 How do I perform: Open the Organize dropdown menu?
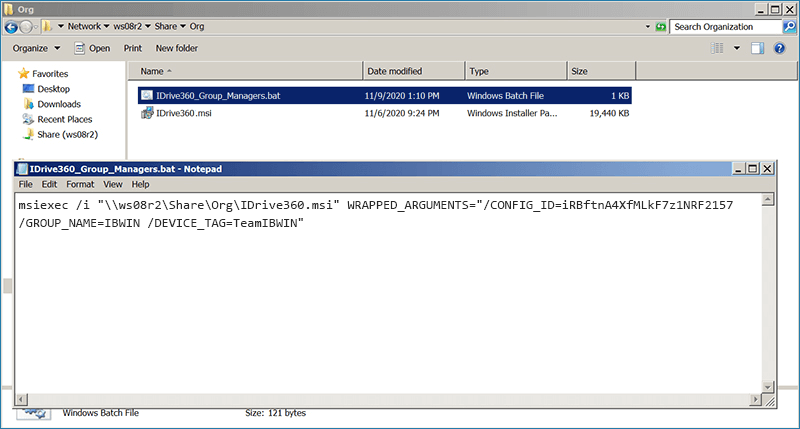point(37,48)
